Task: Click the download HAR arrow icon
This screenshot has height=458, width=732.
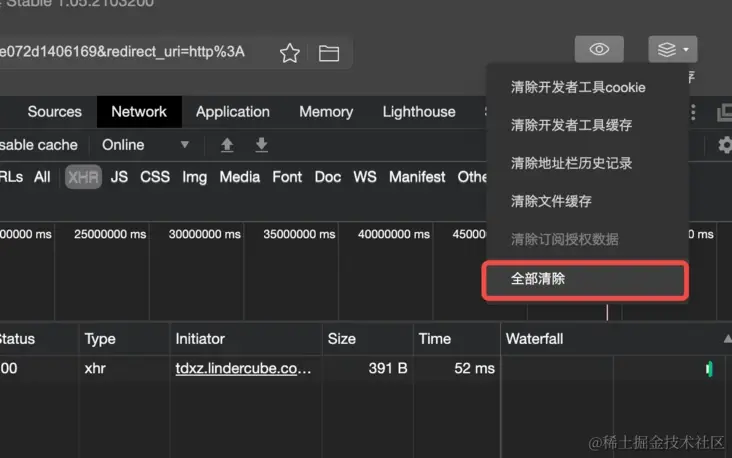Action: pos(261,145)
